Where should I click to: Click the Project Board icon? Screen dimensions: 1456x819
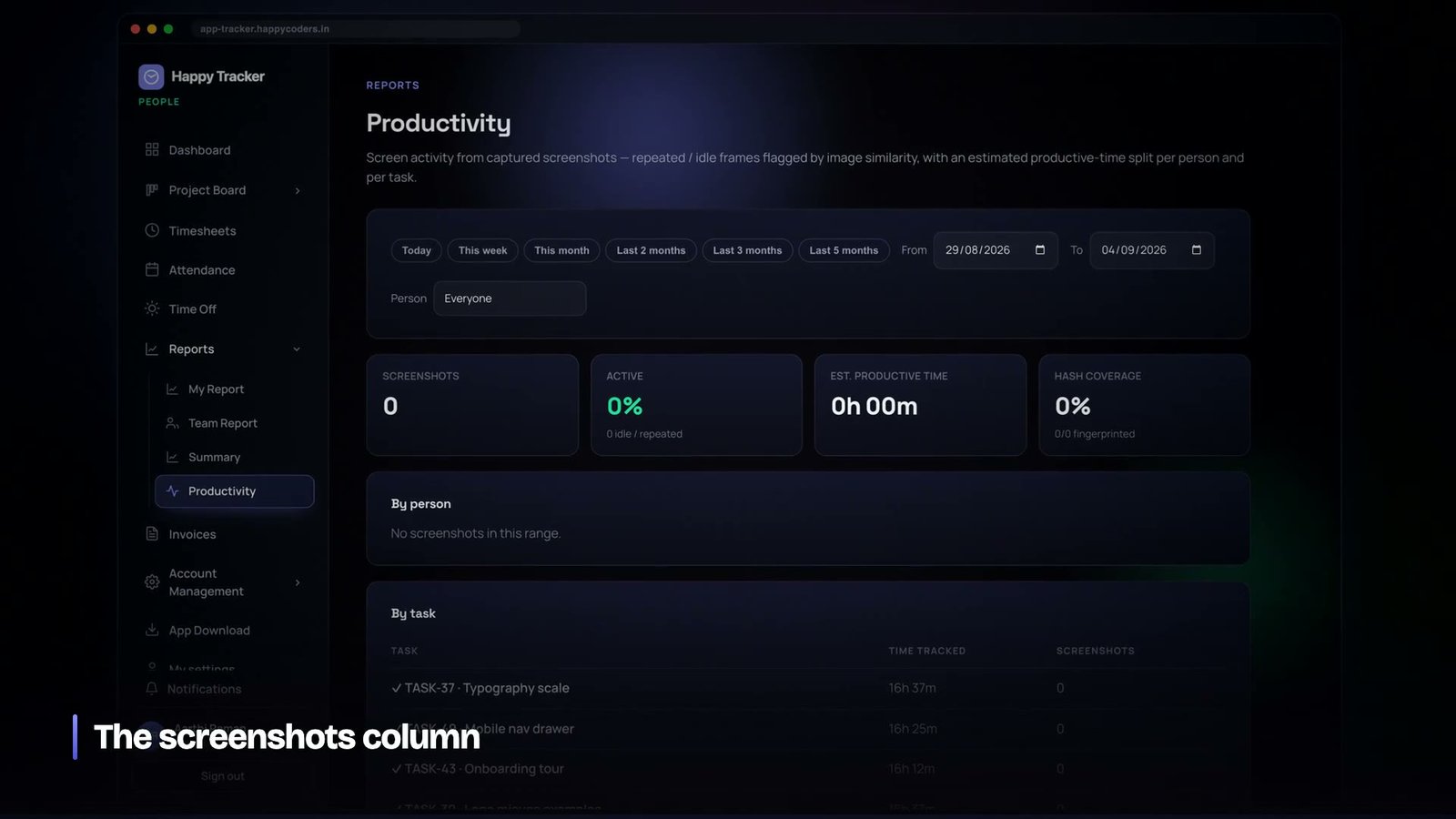[152, 189]
